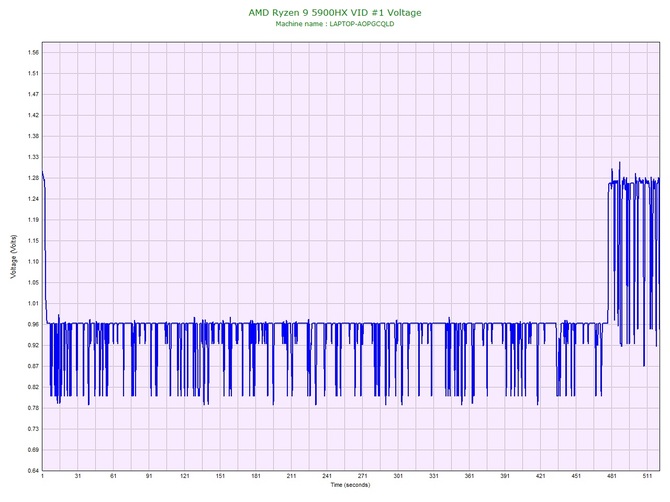Click the 301 seconds tick label
Screen dimensions: 670x502
pos(398,476)
